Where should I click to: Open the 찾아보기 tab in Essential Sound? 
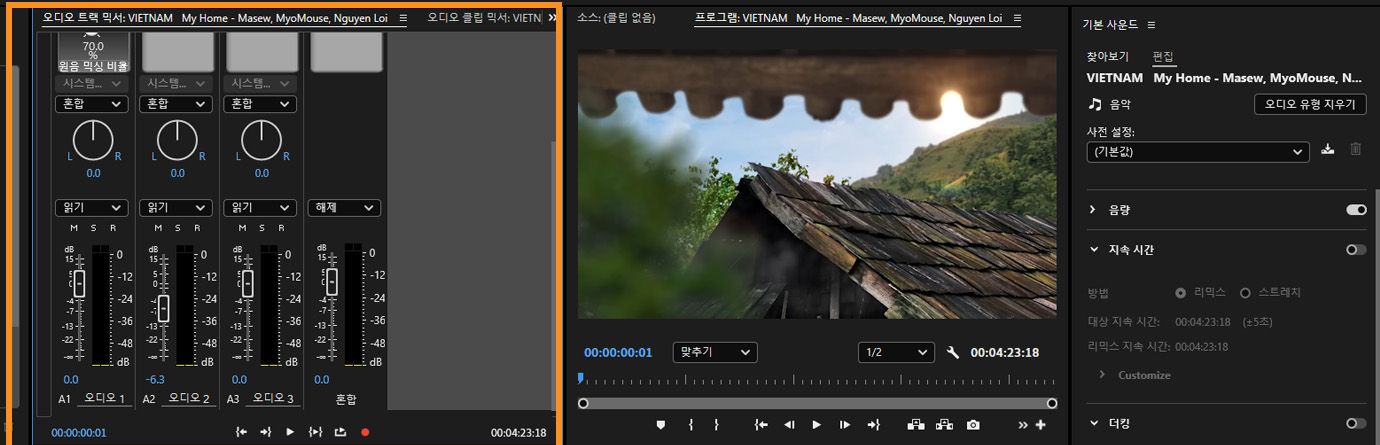click(x=1108, y=57)
